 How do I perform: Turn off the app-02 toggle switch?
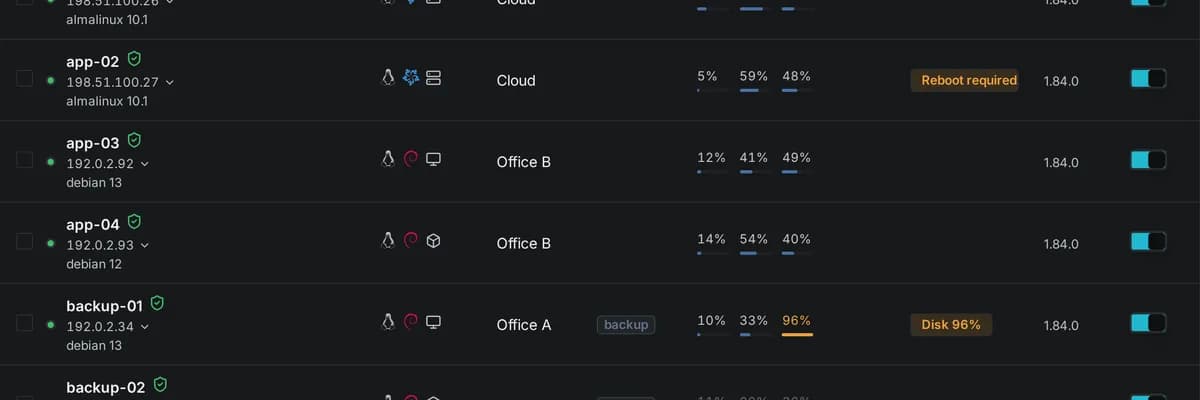point(1148,78)
